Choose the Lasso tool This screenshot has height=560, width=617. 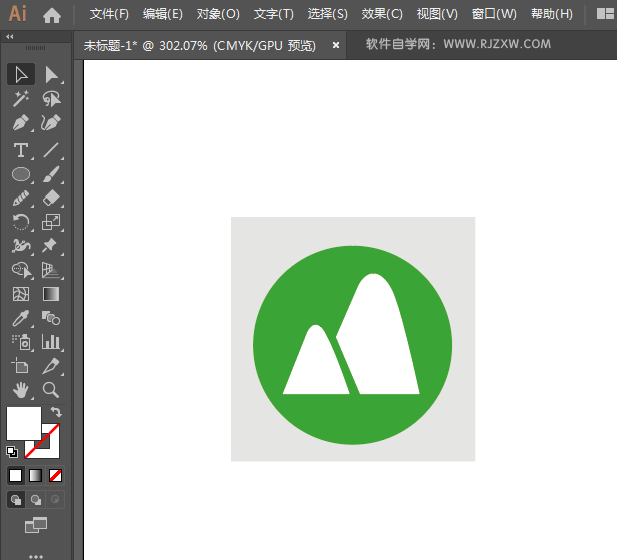pyautogui.click(x=52, y=98)
